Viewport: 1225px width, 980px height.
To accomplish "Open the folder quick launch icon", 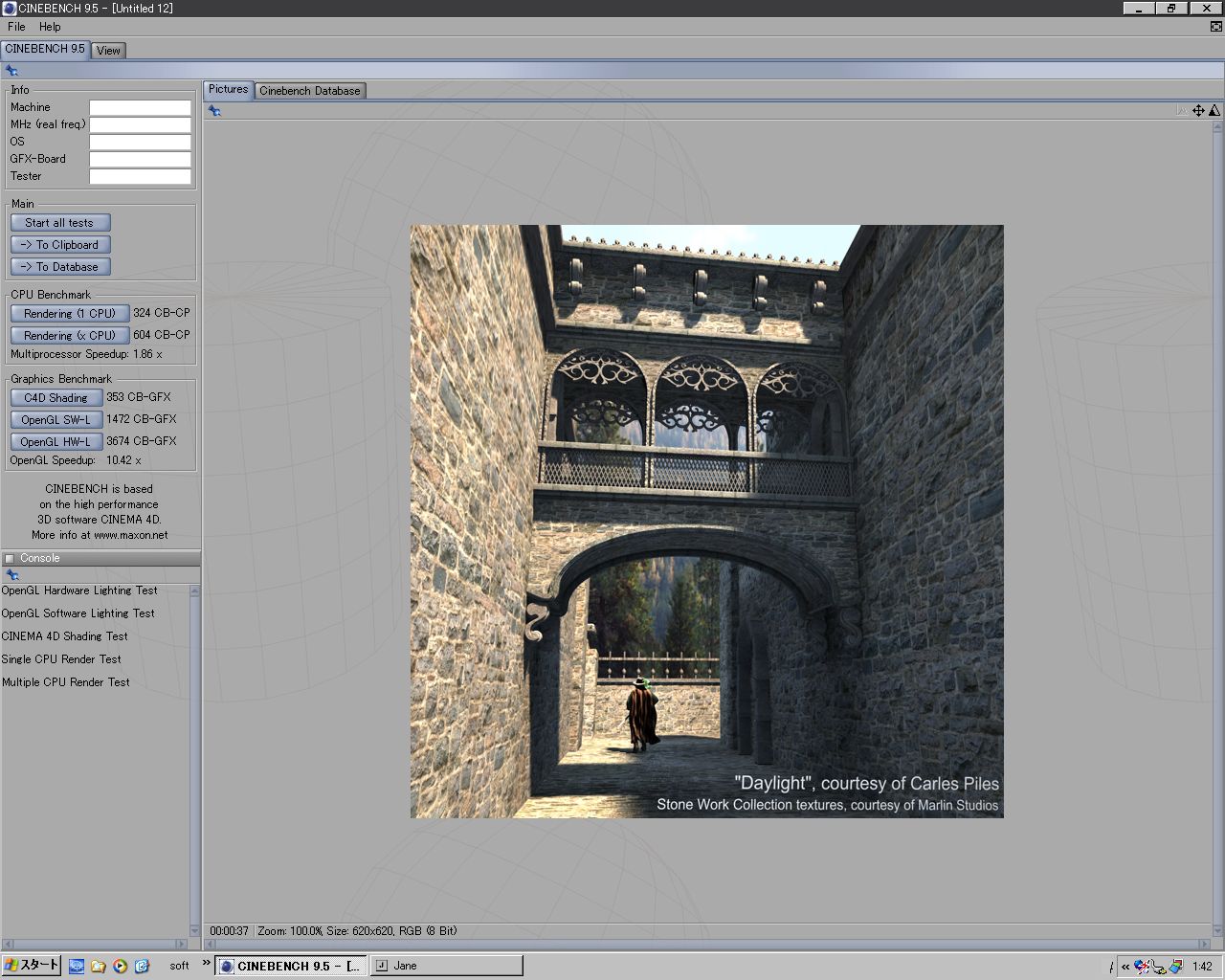I will point(99,966).
